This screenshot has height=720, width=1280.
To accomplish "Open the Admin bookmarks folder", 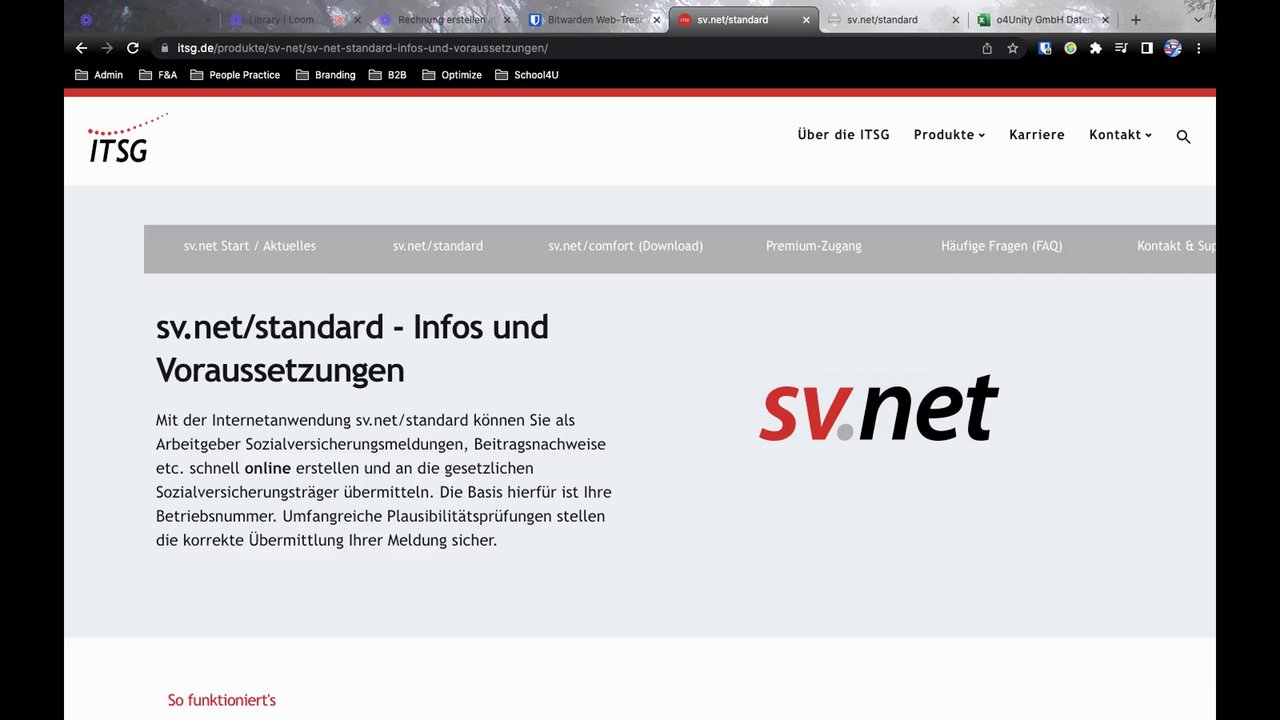I will coord(100,75).
